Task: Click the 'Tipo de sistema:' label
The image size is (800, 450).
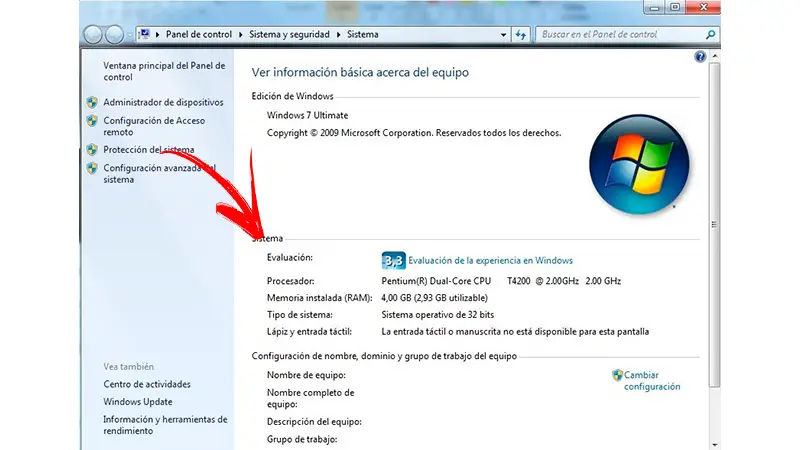Action: [299, 315]
